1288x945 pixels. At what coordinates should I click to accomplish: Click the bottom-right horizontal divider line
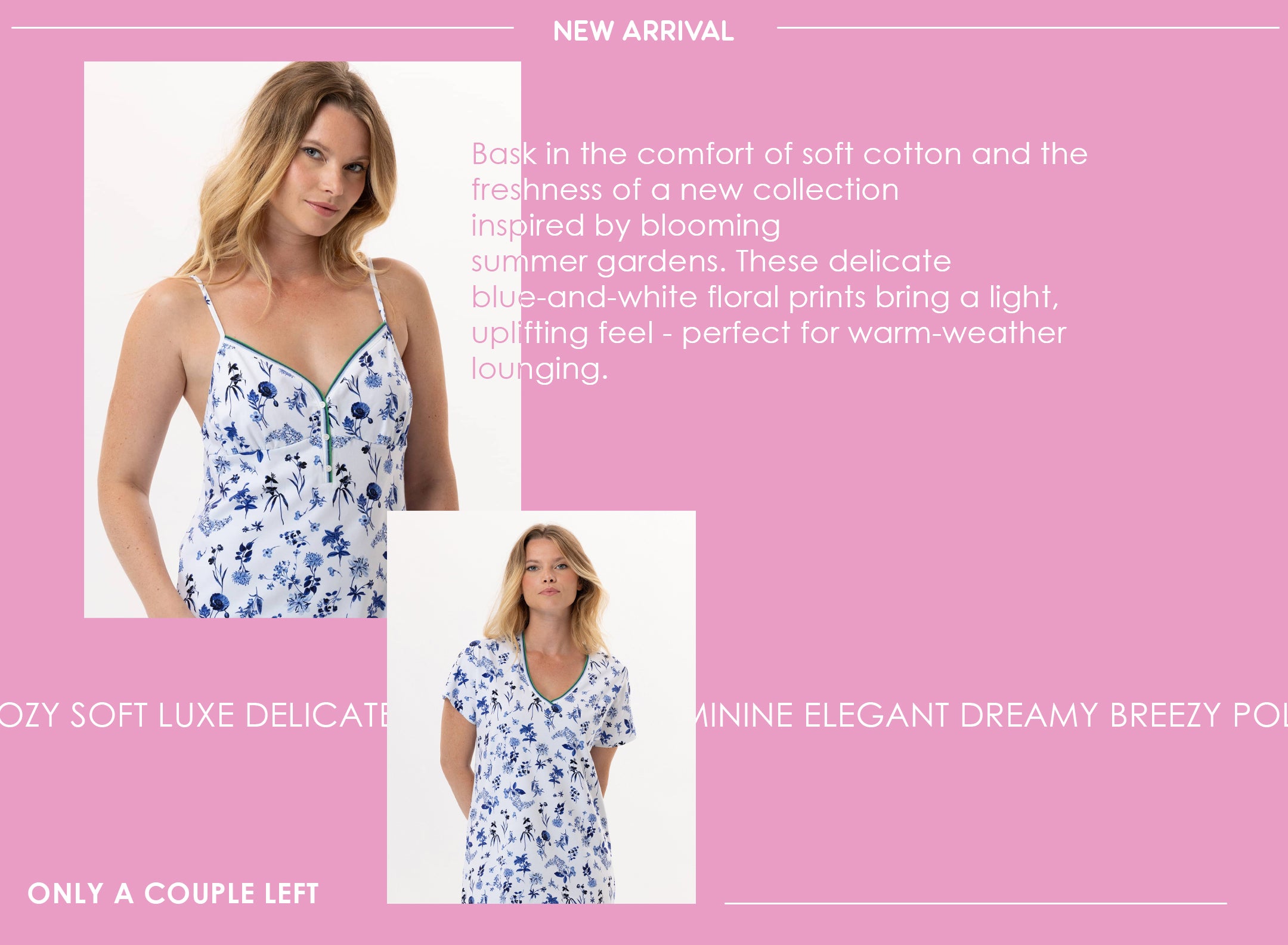tap(976, 903)
